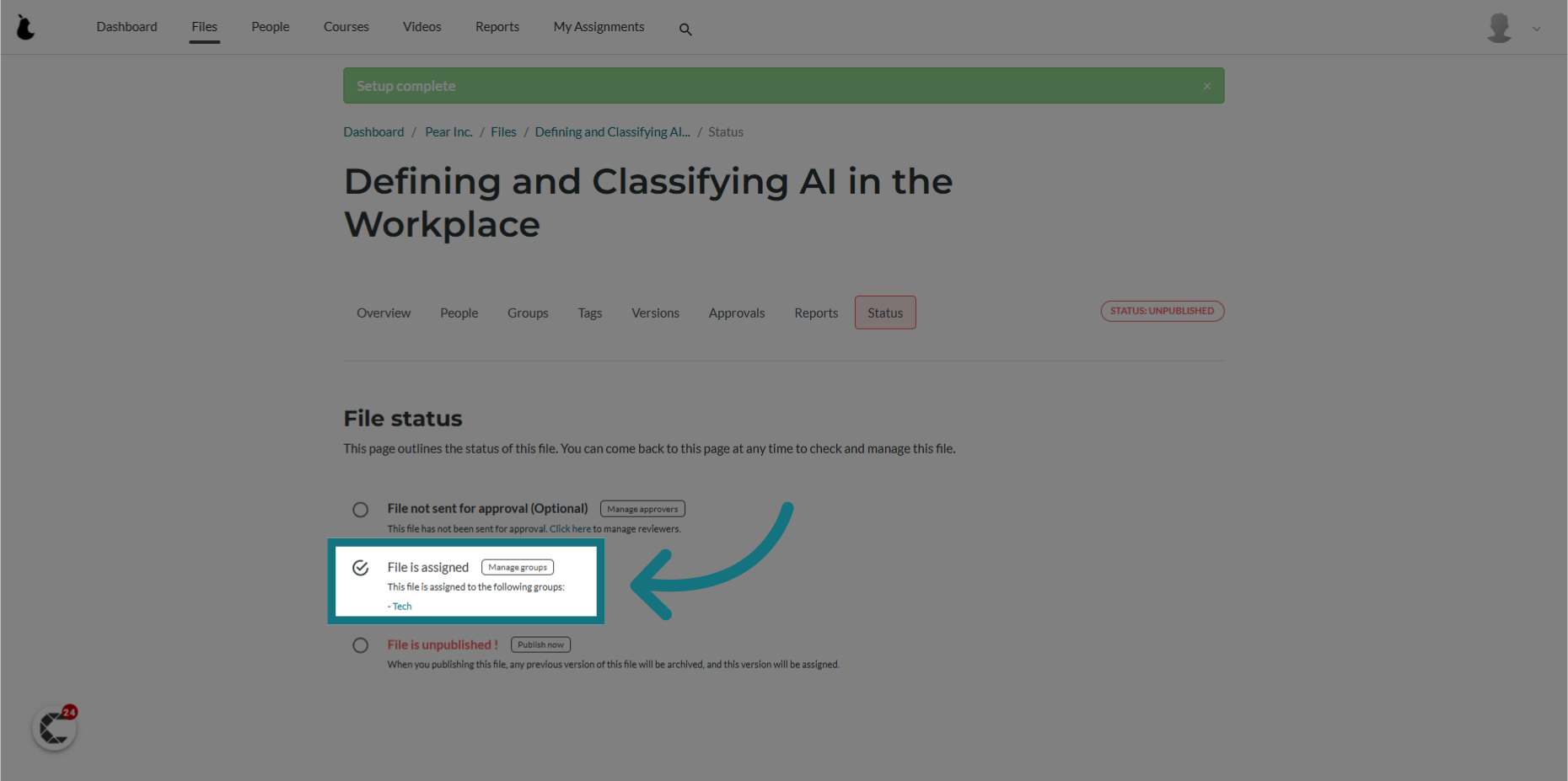Switch to the Versions tab
The height and width of the screenshot is (781, 1568).
pos(655,313)
